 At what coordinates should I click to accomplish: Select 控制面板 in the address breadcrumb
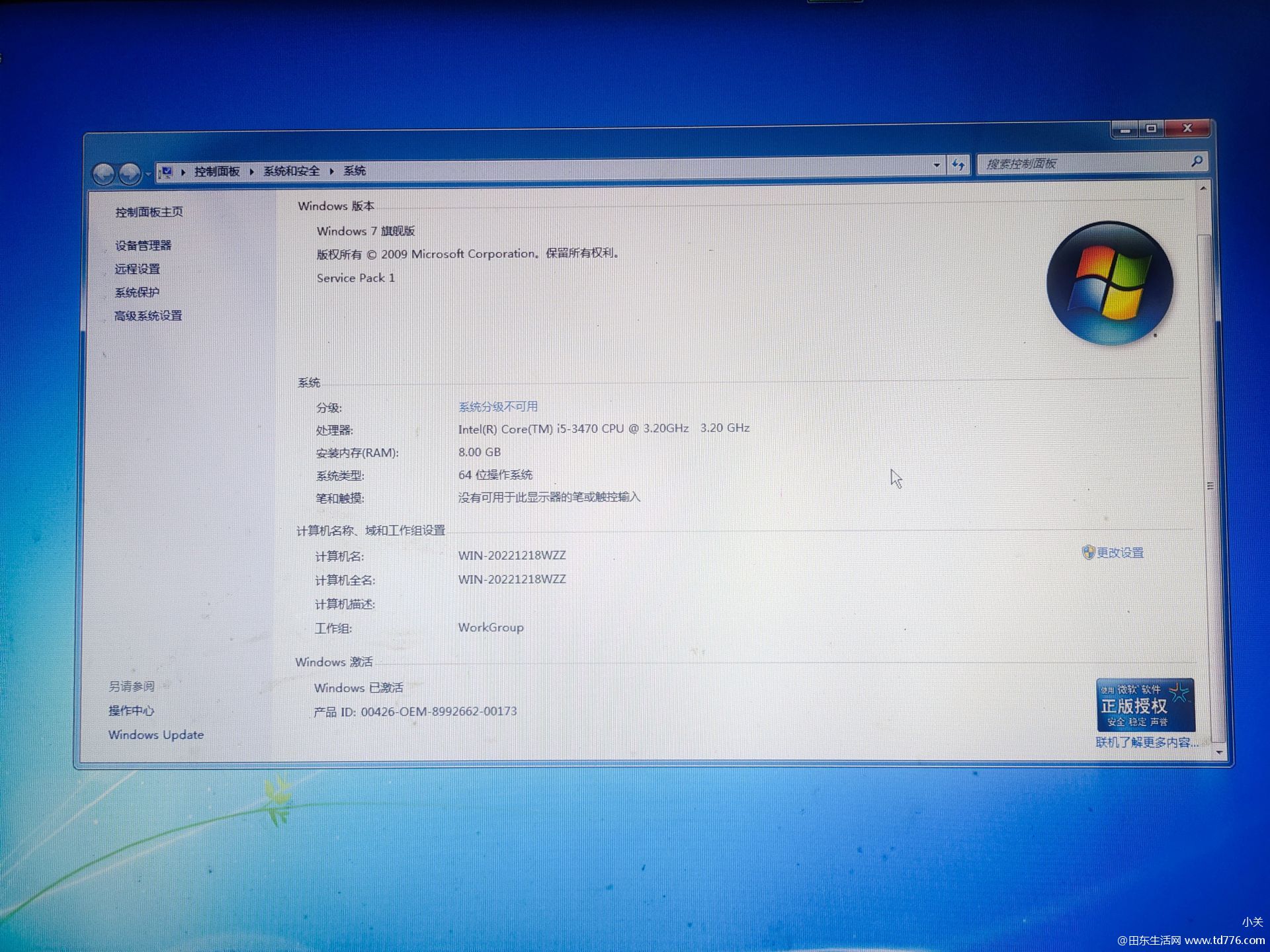point(217,171)
